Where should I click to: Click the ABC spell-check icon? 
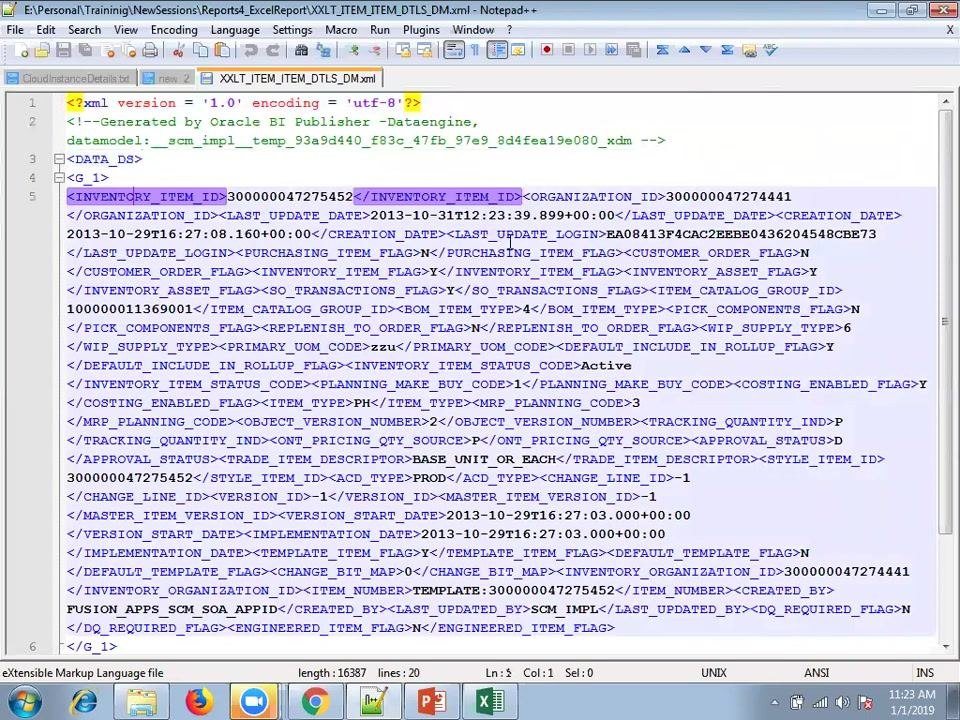(x=770, y=50)
